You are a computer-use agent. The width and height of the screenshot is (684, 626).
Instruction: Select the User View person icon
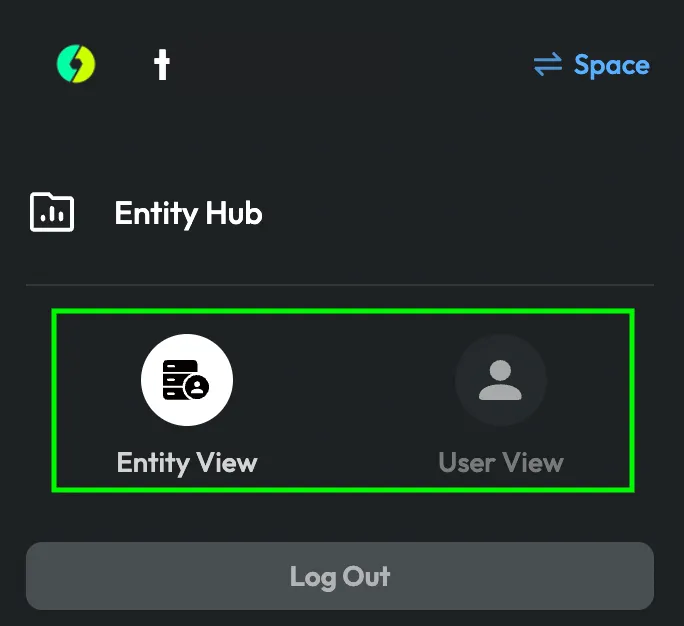(500, 380)
